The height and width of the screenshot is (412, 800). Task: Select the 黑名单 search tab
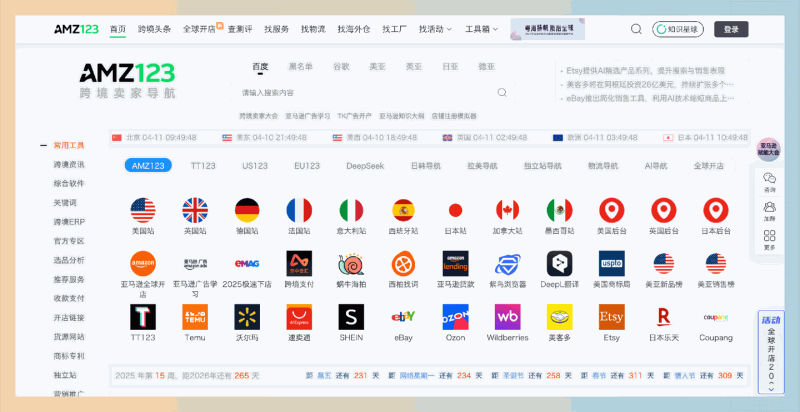tap(301, 66)
